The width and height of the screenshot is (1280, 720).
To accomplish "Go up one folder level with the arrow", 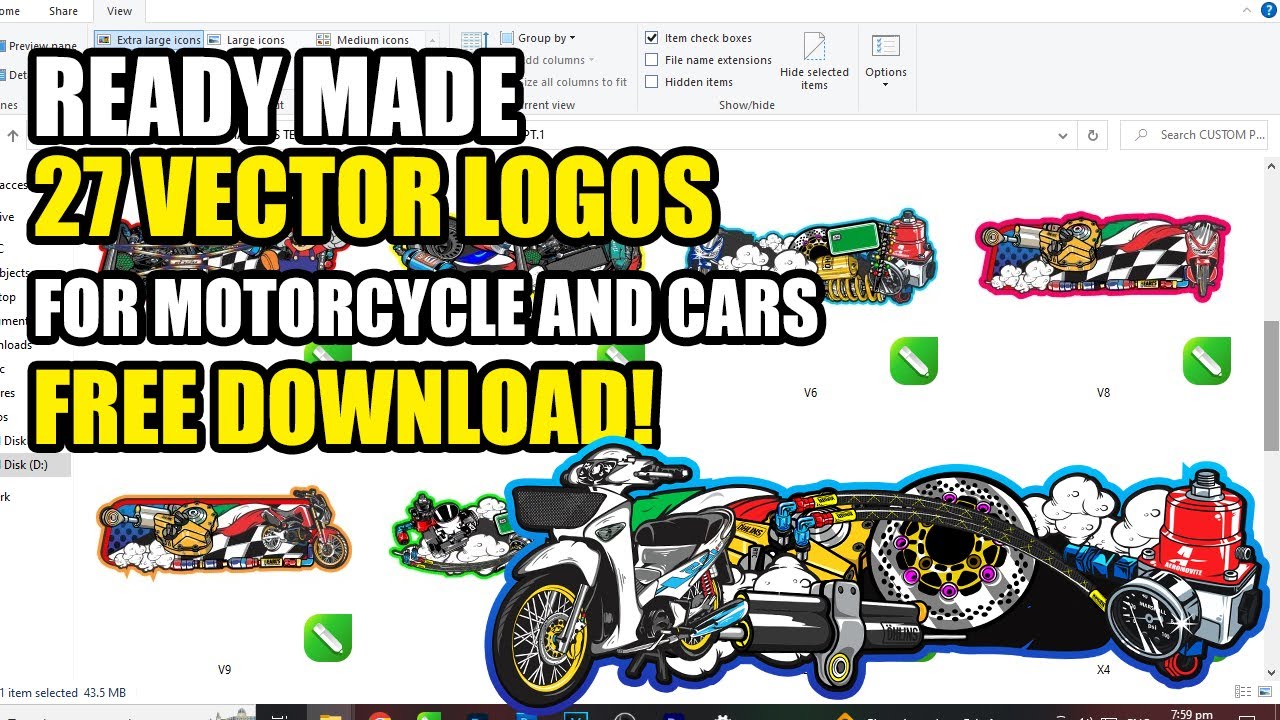I will 13,135.
